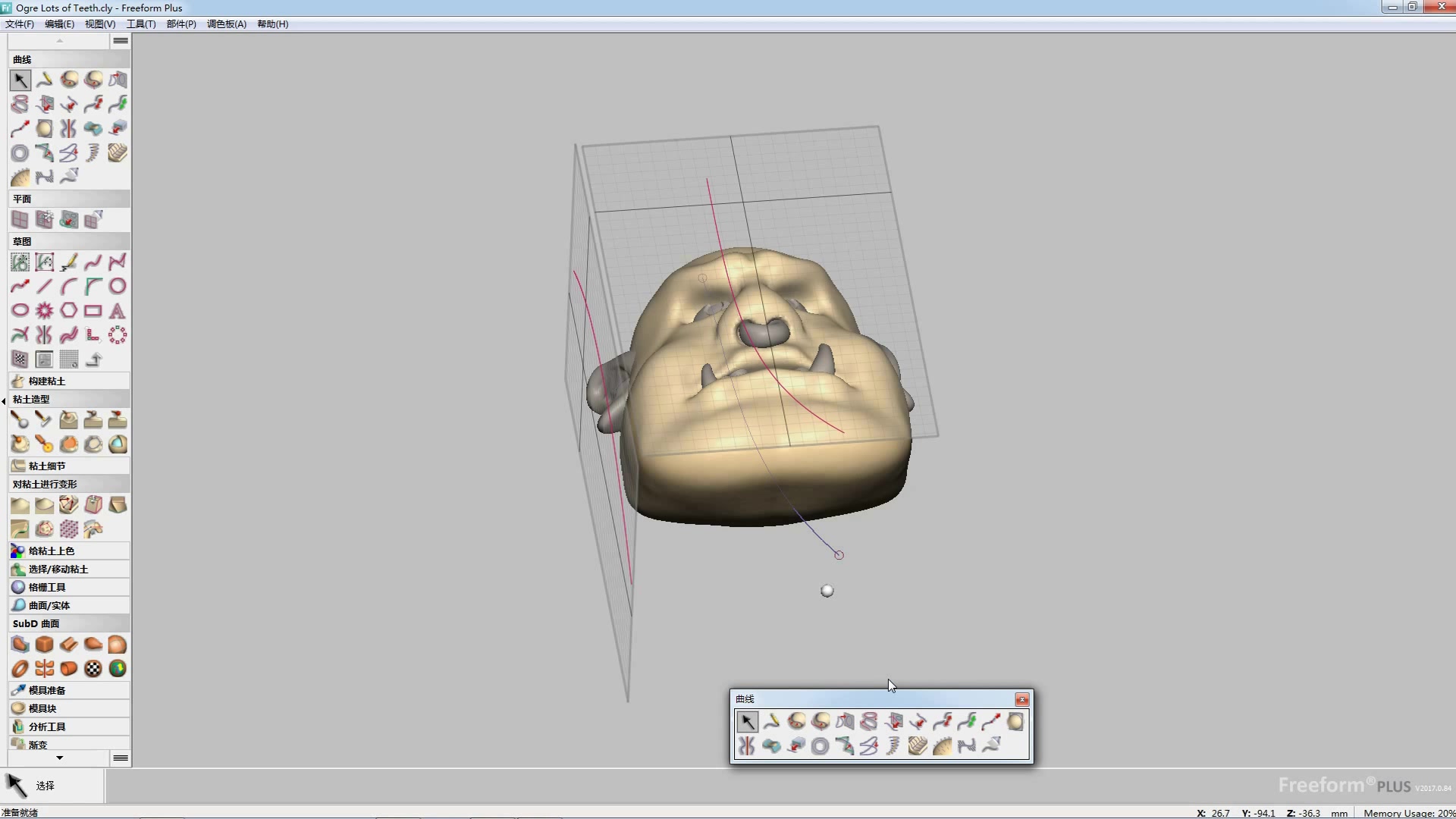Expand the 给粘土上色 section
Viewport: 1456px width, 819px height.
pyautogui.click(x=52, y=551)
